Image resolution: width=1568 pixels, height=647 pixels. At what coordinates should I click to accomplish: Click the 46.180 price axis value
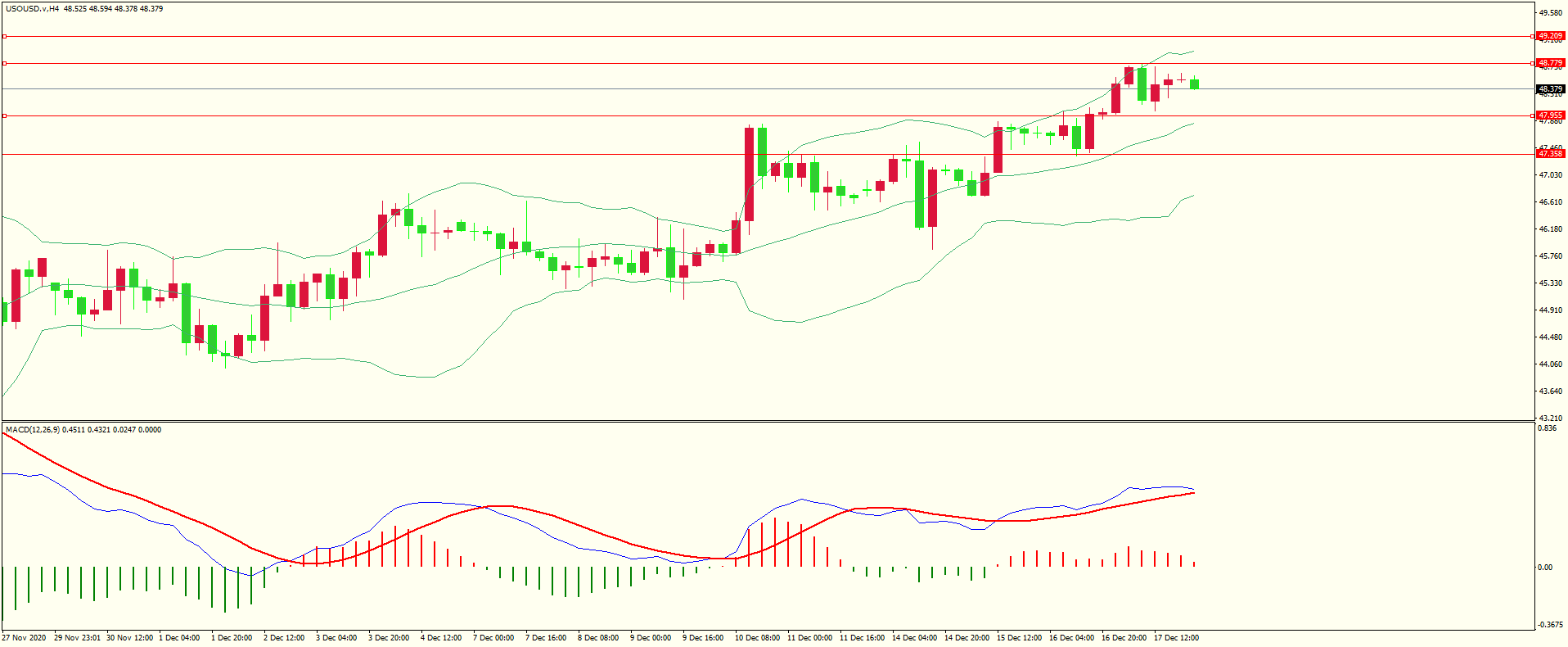pyautogui.click(x=1551, y=229)
